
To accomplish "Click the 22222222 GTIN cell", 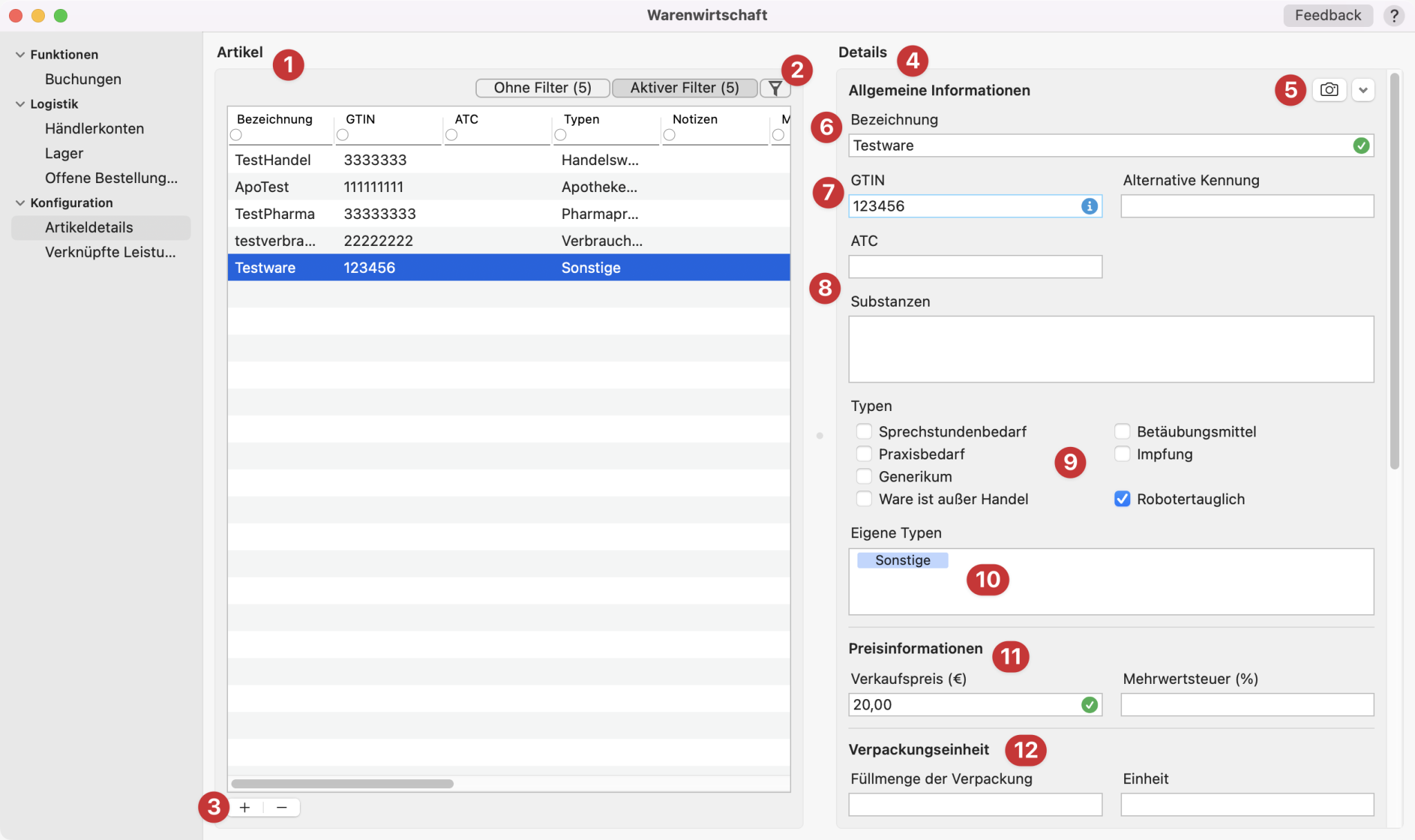I will [378, 240].
